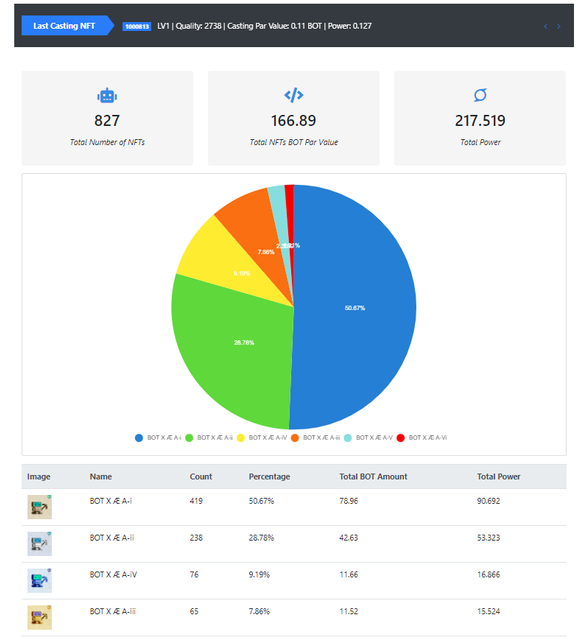
Task: Toggle BOT X Æ A-V teal legend entry
Action: (x=368, y=438)
